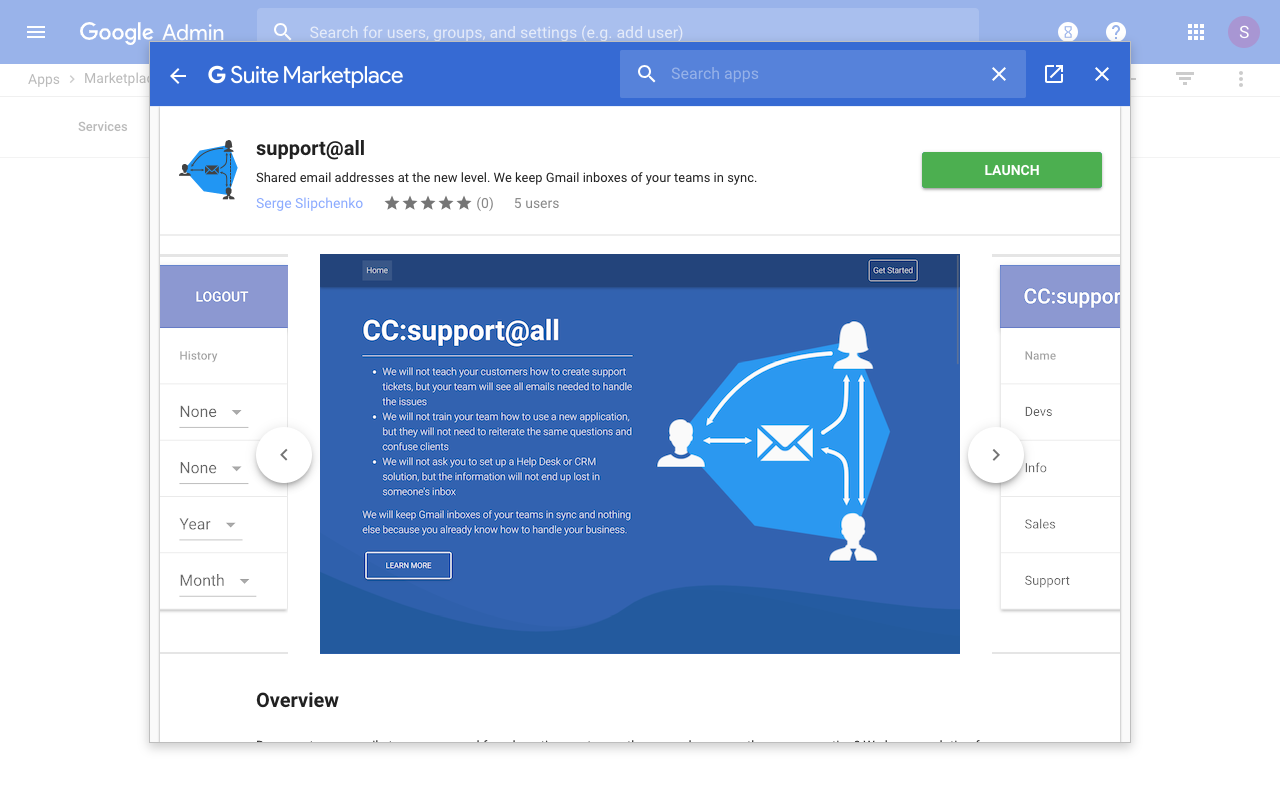Click the G Suite Marketplace title

point(306,75)
